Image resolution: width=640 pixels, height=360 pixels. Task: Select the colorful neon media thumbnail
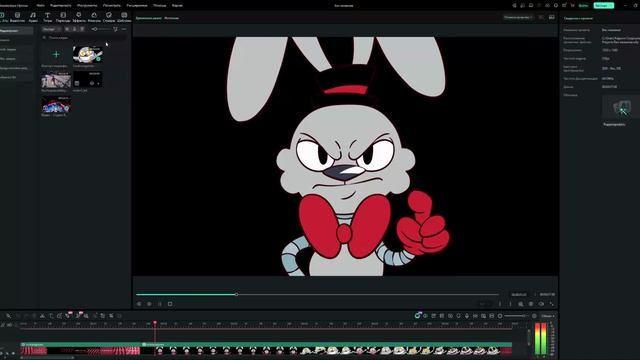(x=56, y=104)
